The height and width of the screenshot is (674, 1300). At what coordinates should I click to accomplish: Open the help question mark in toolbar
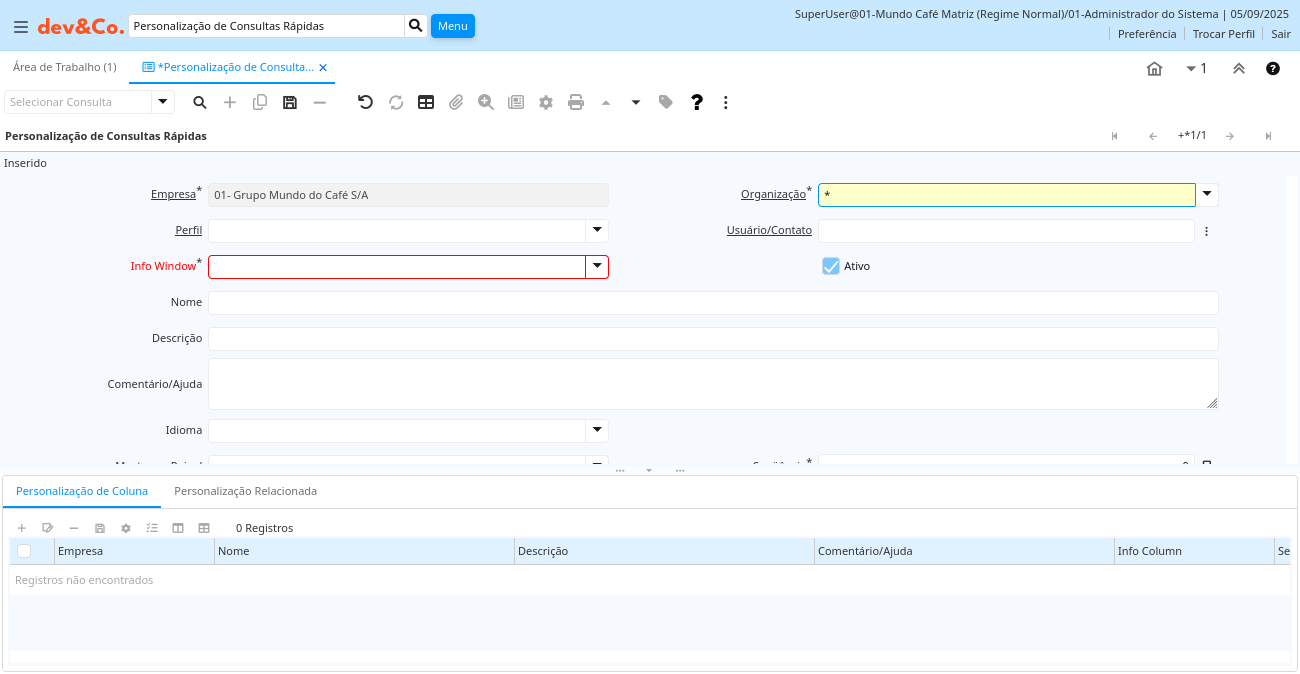pyautogui.click(x=697, y=102)
